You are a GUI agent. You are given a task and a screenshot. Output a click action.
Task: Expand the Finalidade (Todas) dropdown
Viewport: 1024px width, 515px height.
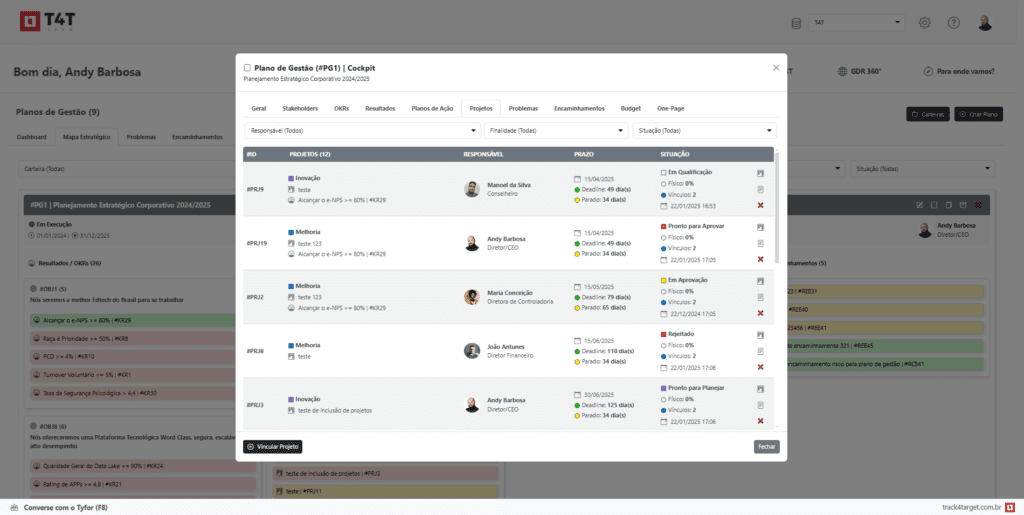point(556,131)
